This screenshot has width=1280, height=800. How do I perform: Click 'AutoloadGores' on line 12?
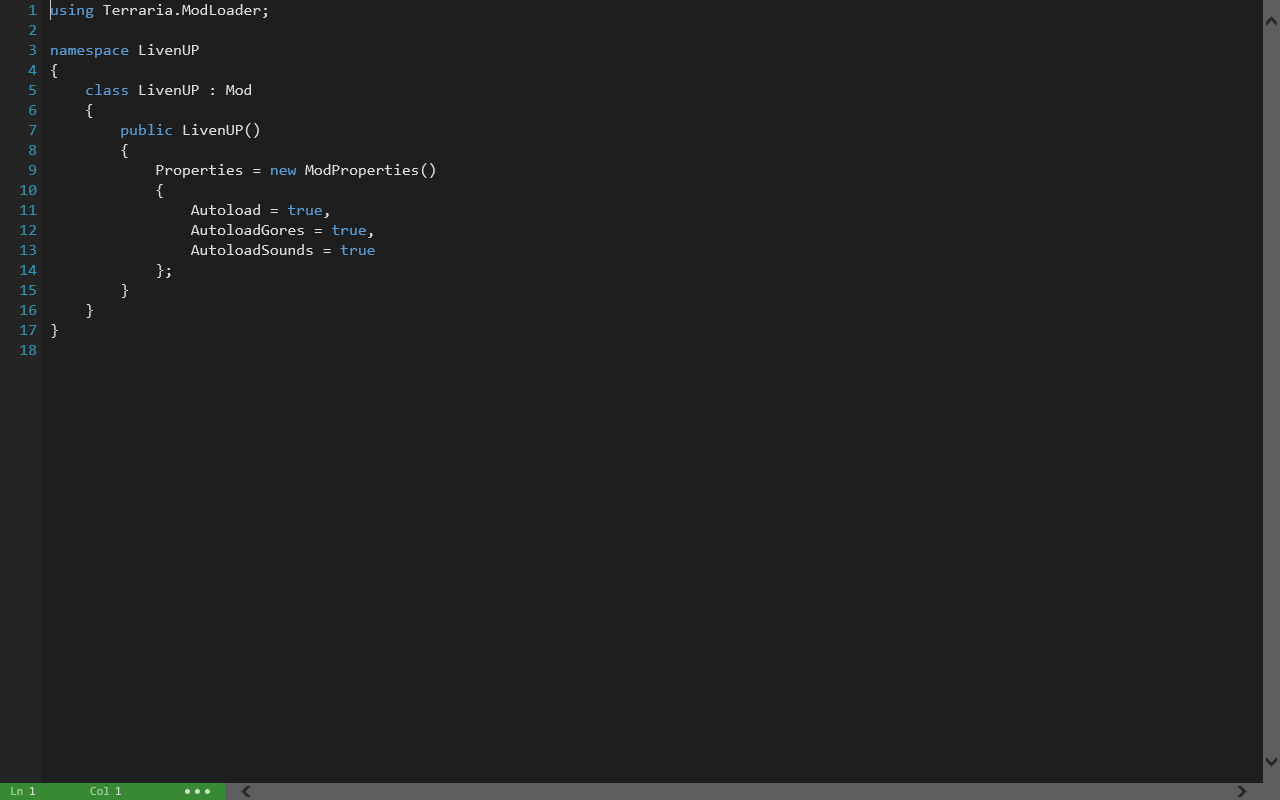pyautogui.click(x=248, y=230)
